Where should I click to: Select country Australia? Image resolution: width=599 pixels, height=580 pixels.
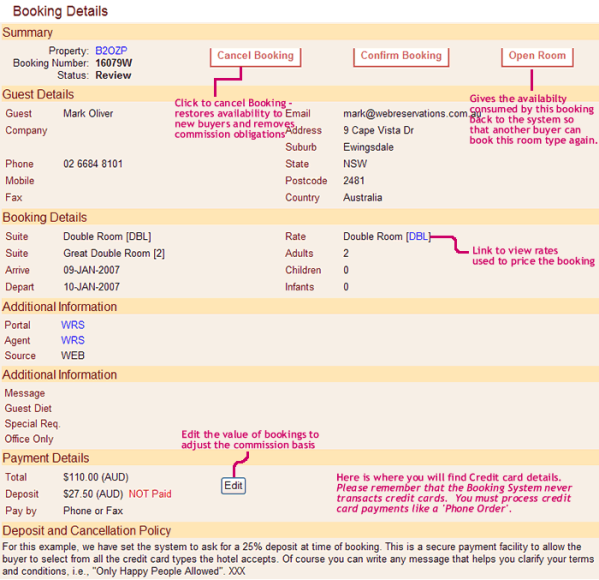[363, 198]
